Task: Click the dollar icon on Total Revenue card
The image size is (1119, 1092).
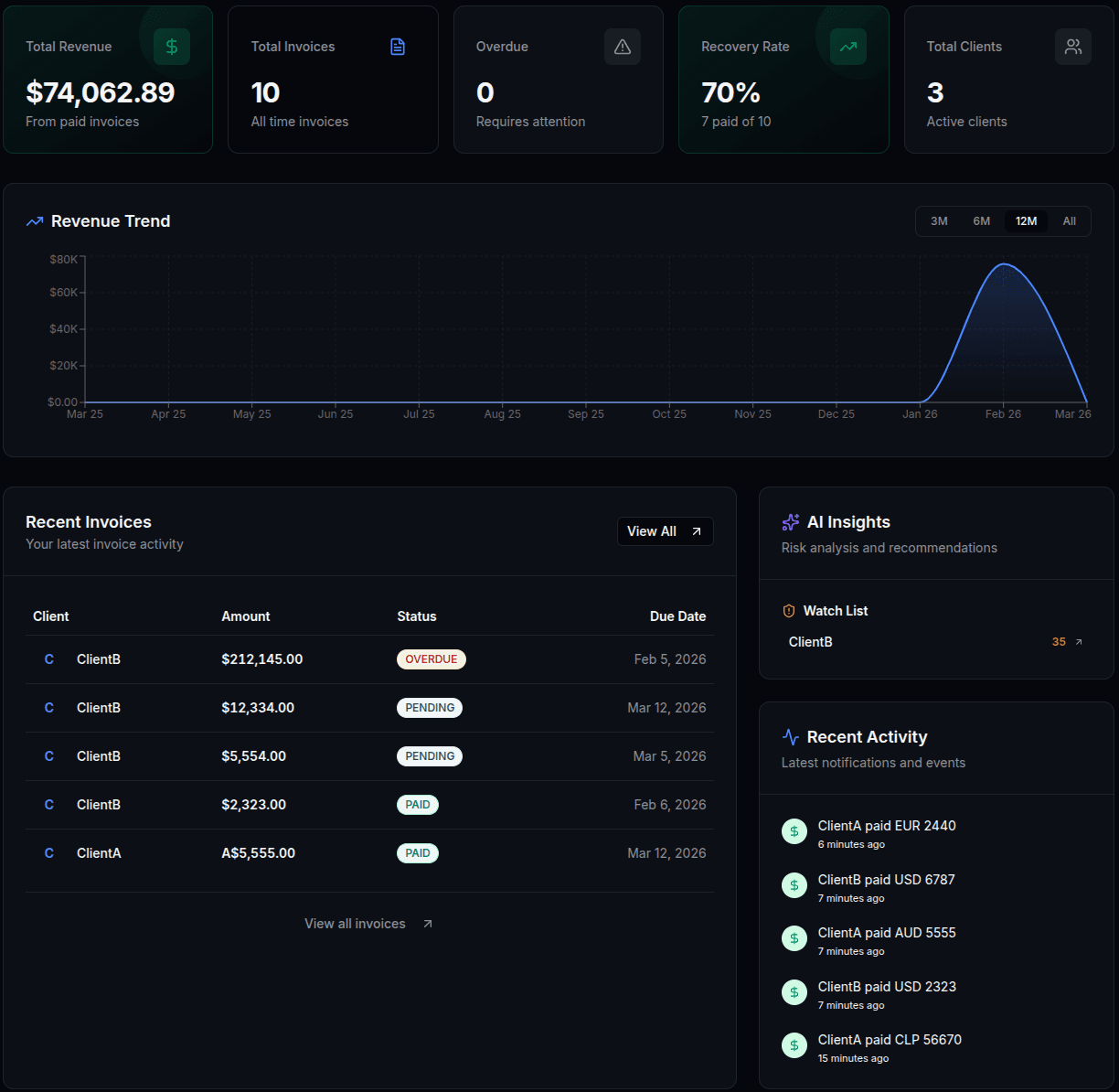Action: pos(171,47)
